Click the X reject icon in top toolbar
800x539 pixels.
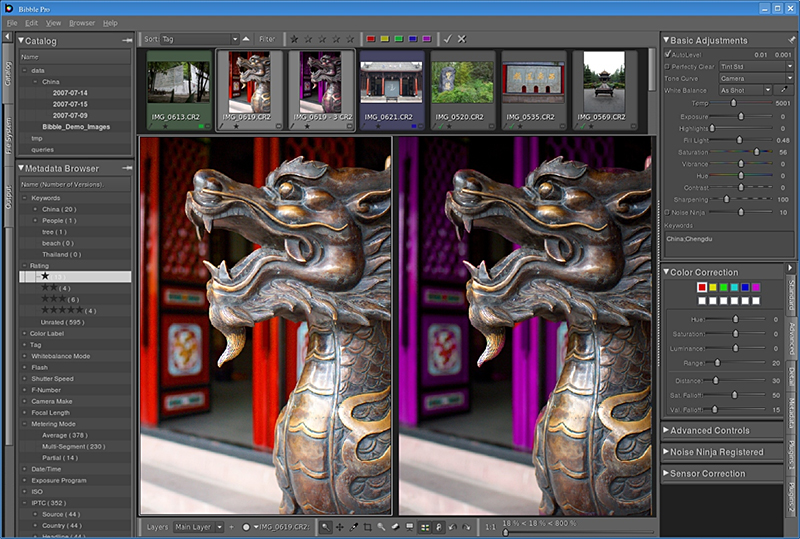(462, 39)
